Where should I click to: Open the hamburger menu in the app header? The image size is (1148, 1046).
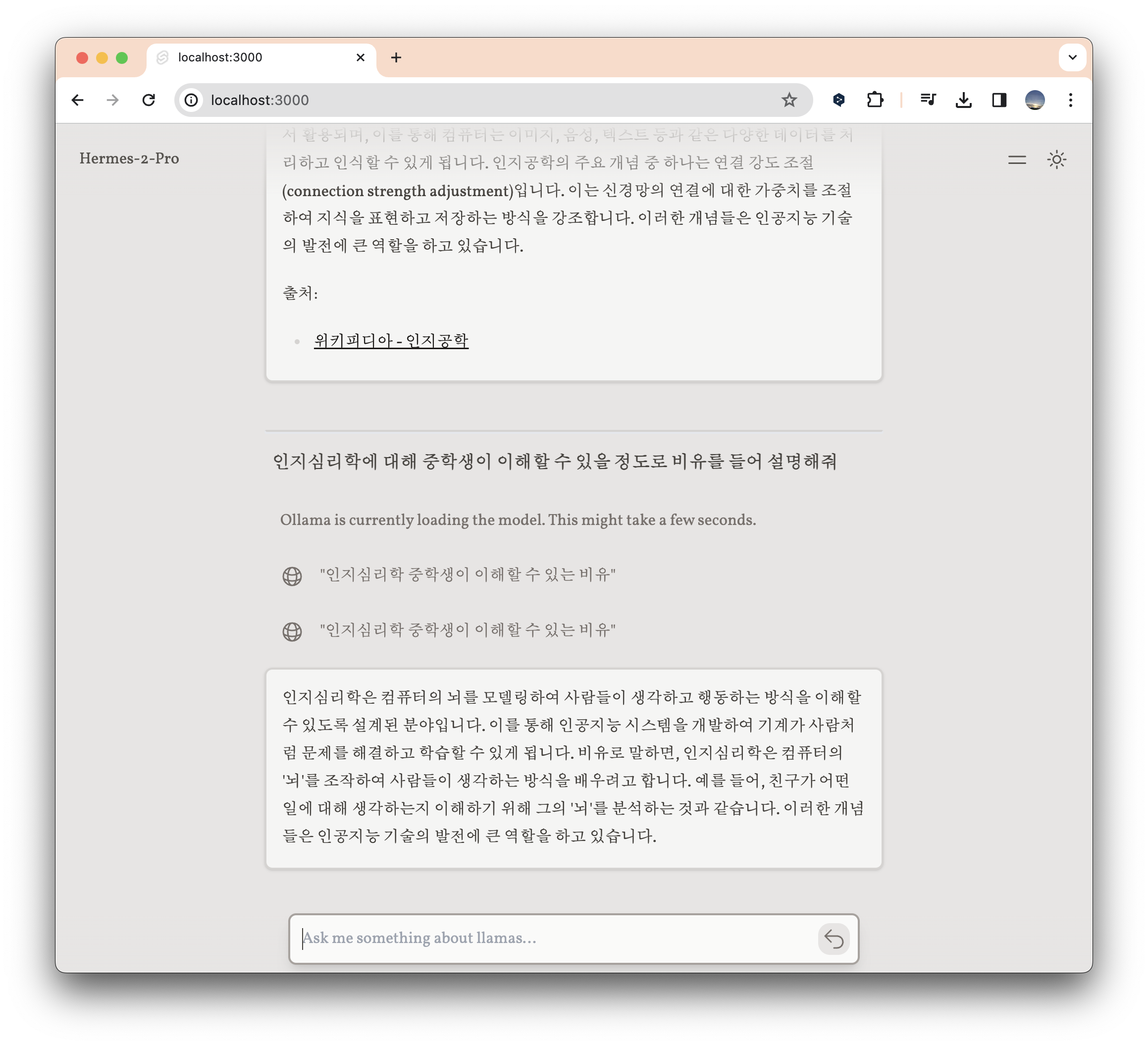click(1016, 160)
